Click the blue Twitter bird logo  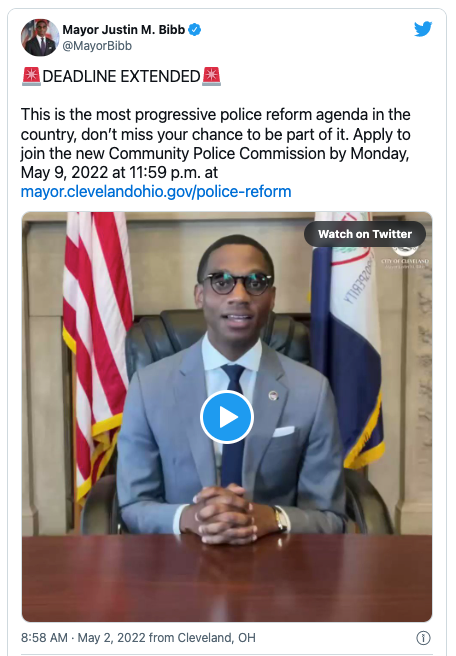coord(423,29)
